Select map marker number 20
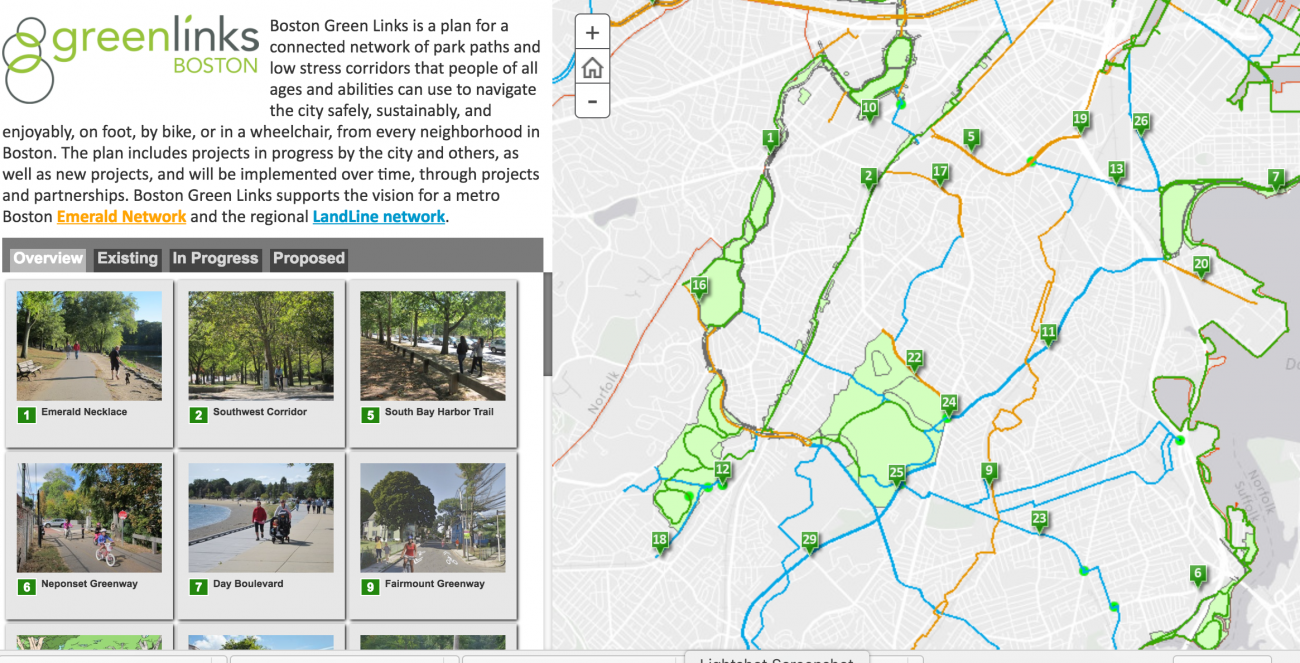The width and height of the screenshot is (1300, 663). [x=1202, y=266]
